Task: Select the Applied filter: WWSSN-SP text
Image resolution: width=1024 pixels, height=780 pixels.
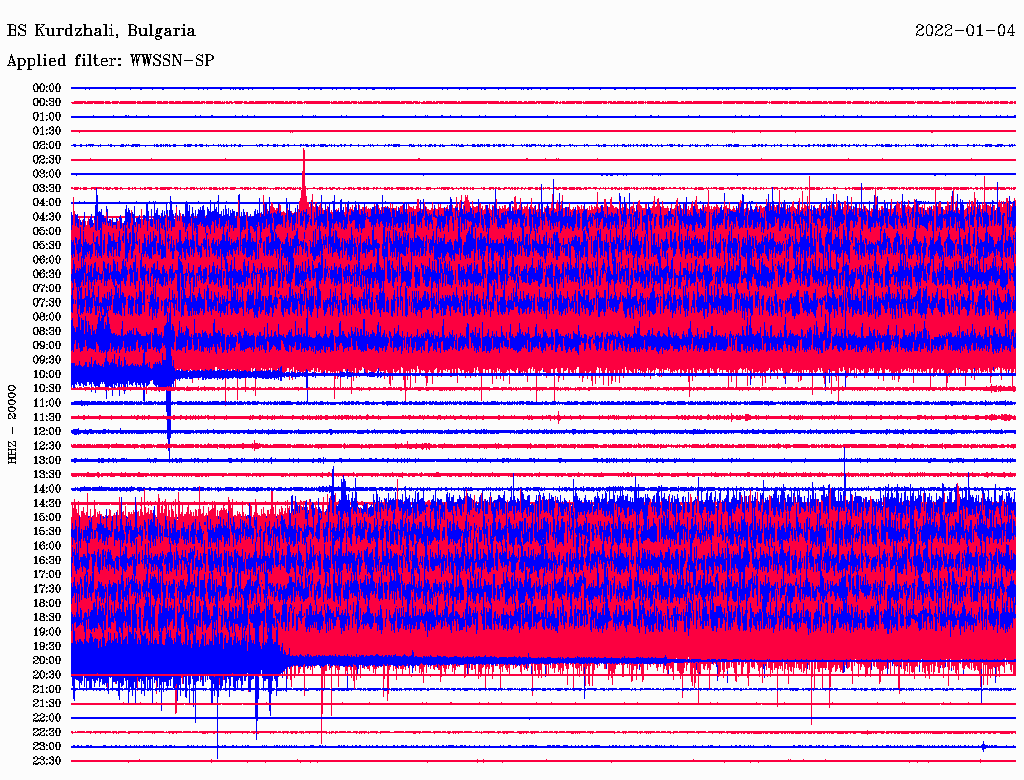Action: [x=110, y=61]
